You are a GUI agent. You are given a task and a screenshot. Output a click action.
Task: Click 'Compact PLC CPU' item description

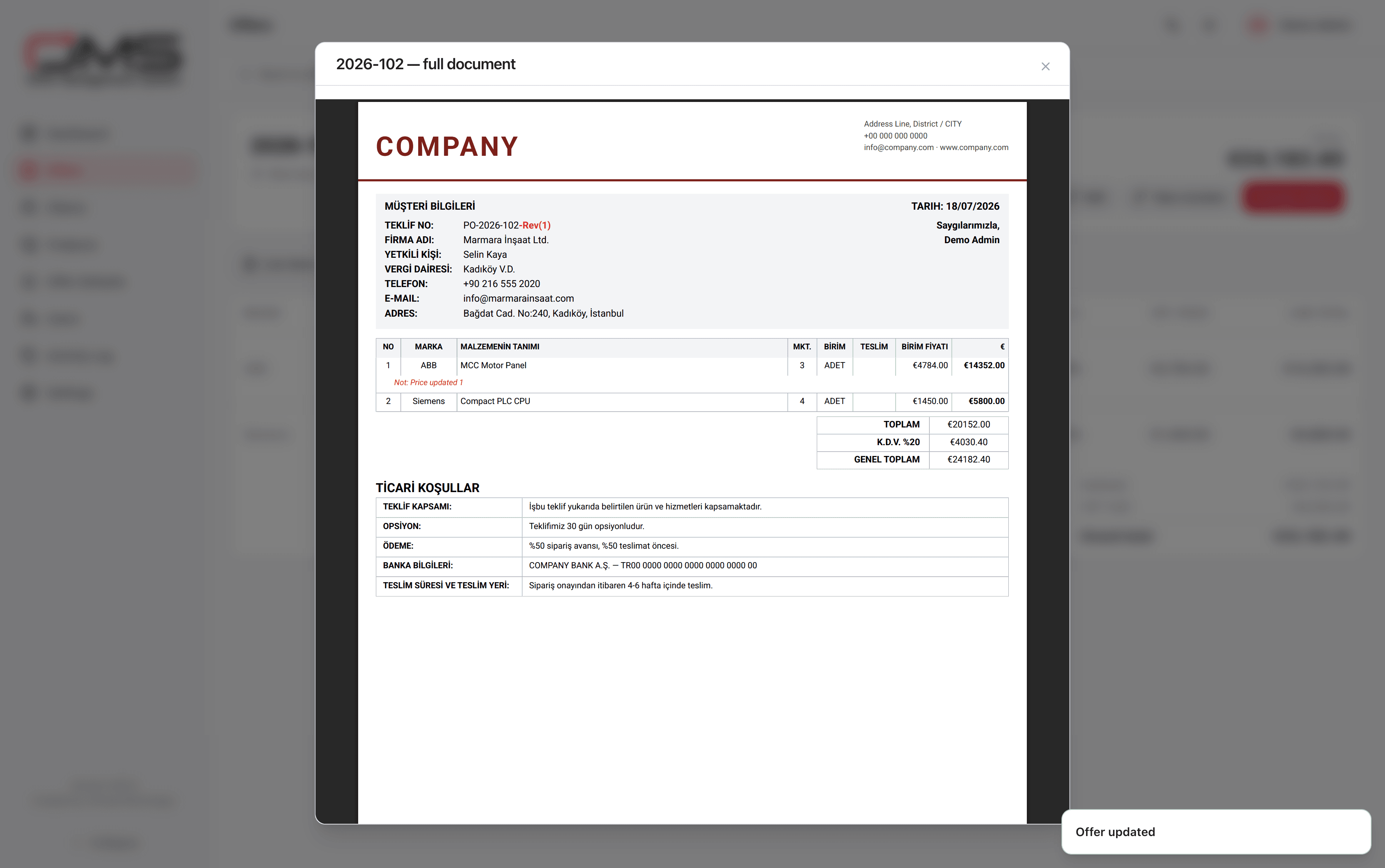[495, 401]
